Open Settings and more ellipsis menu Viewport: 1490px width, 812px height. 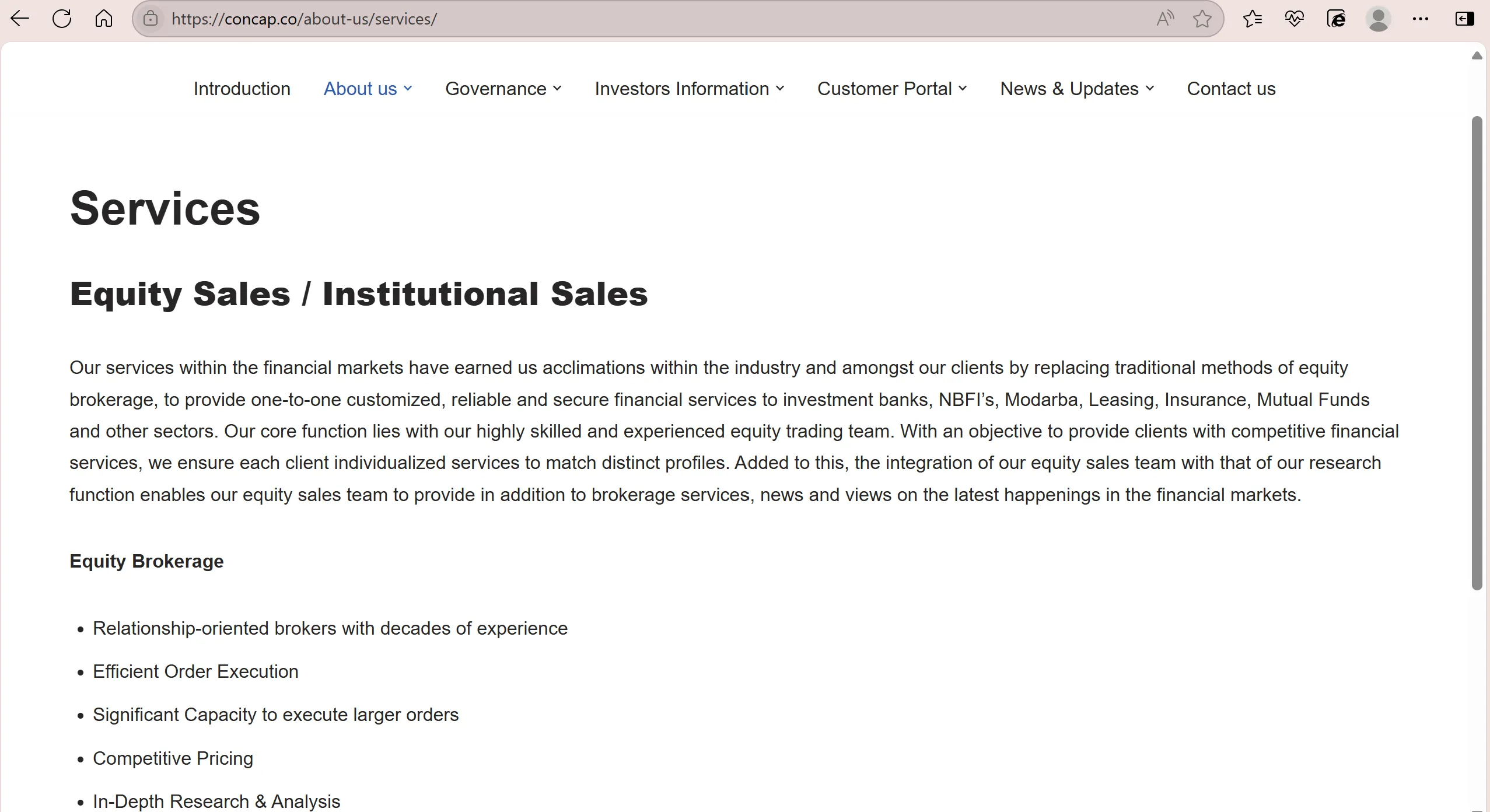click(x=1421, y=19)
